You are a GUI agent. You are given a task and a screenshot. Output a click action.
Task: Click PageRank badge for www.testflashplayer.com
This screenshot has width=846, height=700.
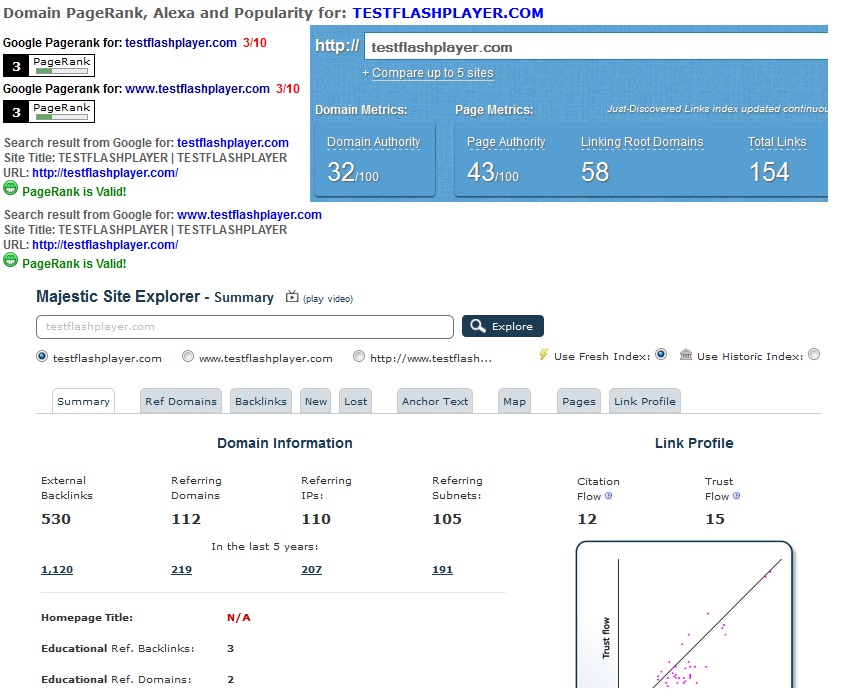click(49, 111)
